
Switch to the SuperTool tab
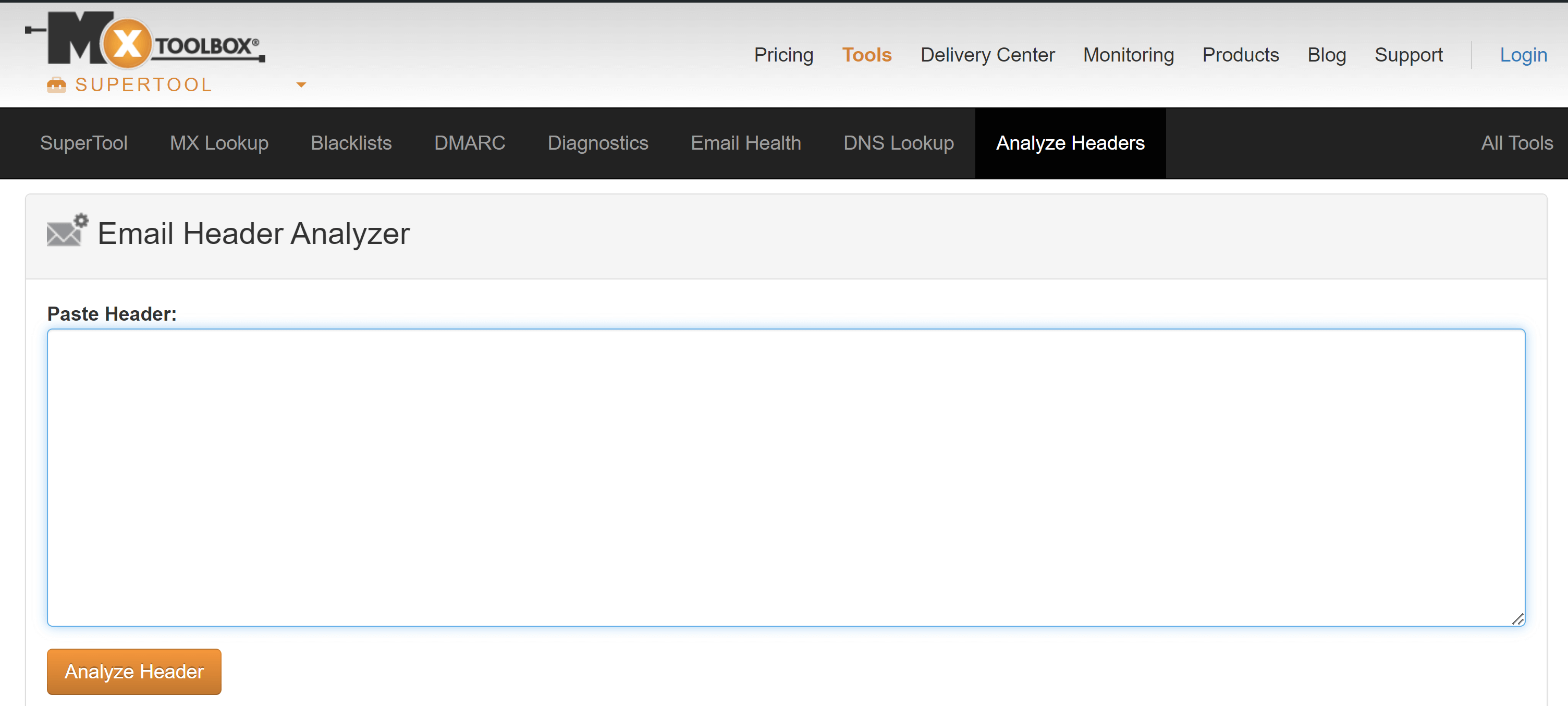tap(84, 143)
